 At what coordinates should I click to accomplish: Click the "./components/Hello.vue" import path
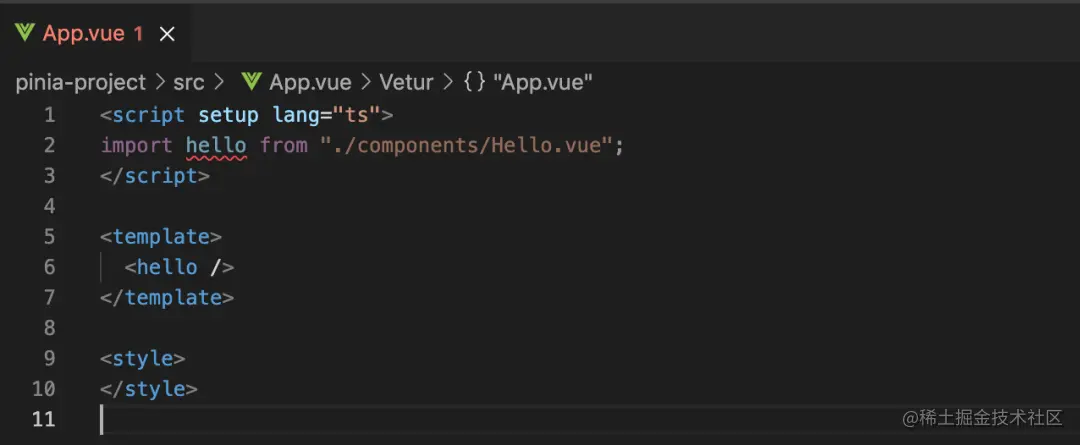click(x=465, y=146)
